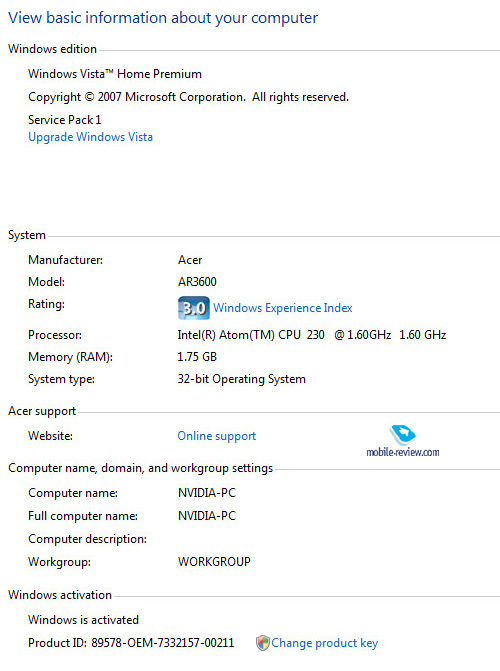This screenshot has height=671, width=500.
Task: Click the Windows Vista Home Premium edition text
Action: (115, 74)
